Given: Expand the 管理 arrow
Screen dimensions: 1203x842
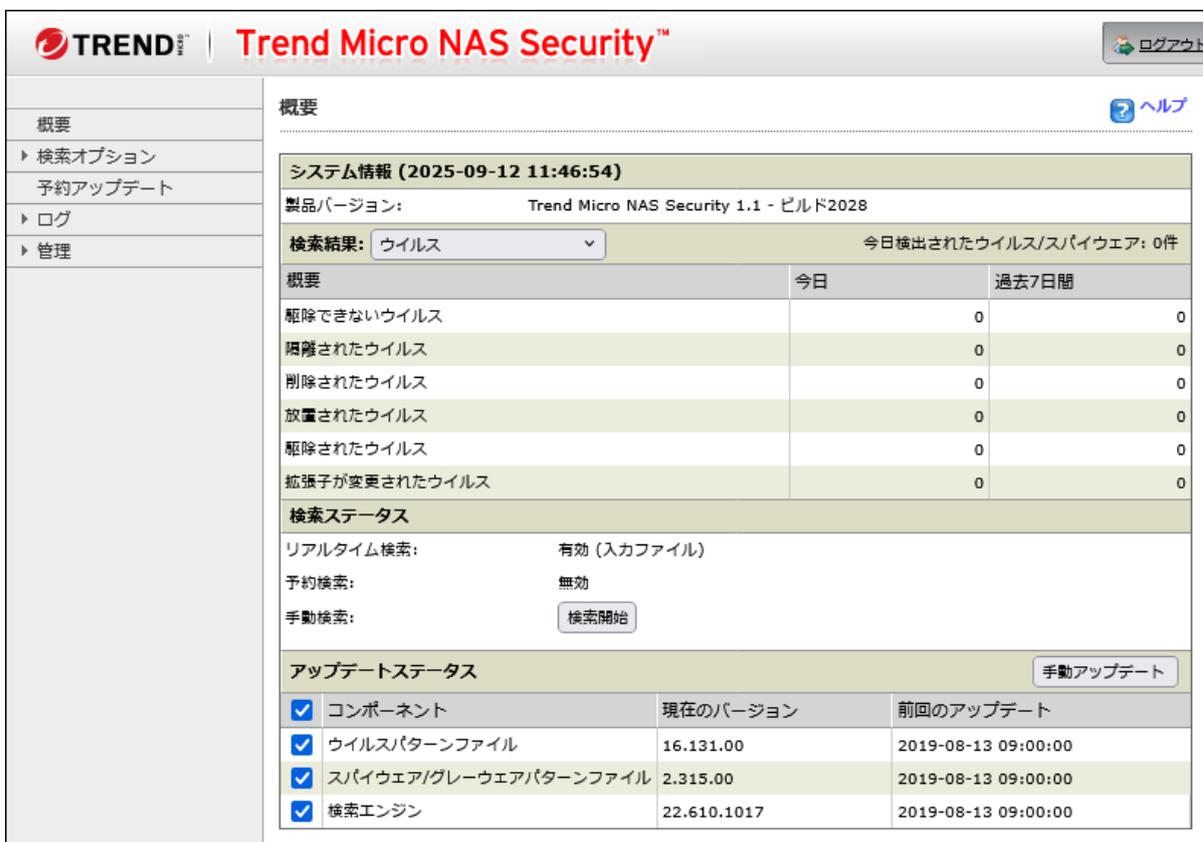Looking at the screenshot, I should tap(26, 249).
